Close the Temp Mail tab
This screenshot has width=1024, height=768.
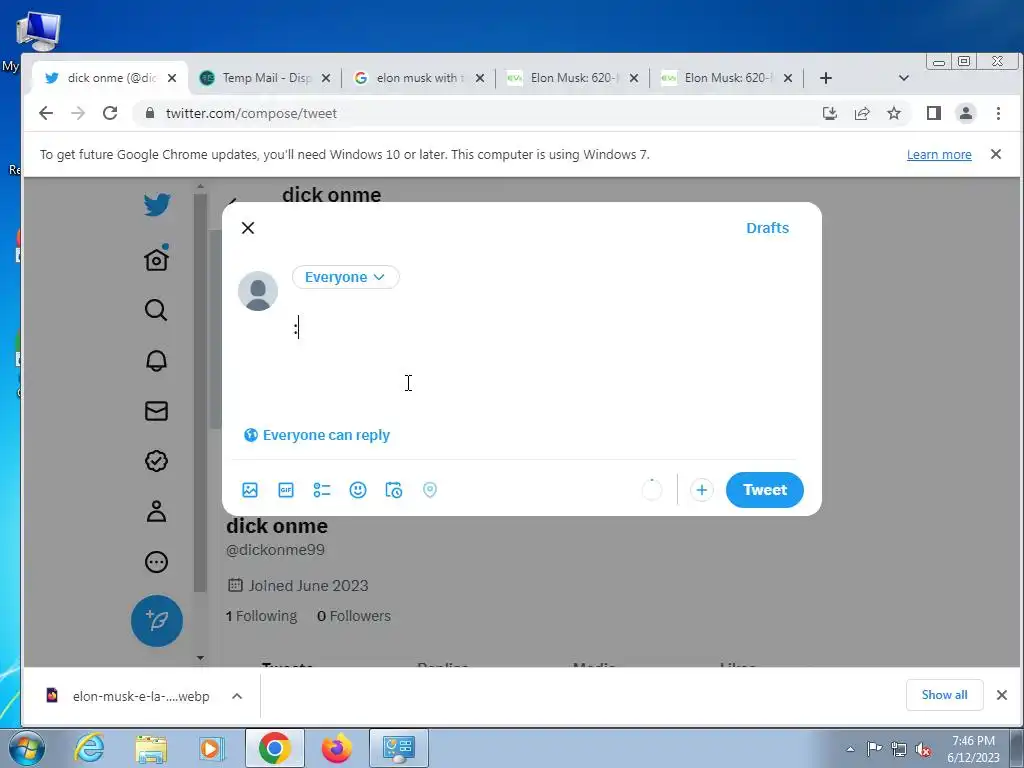tap(326, 78)
